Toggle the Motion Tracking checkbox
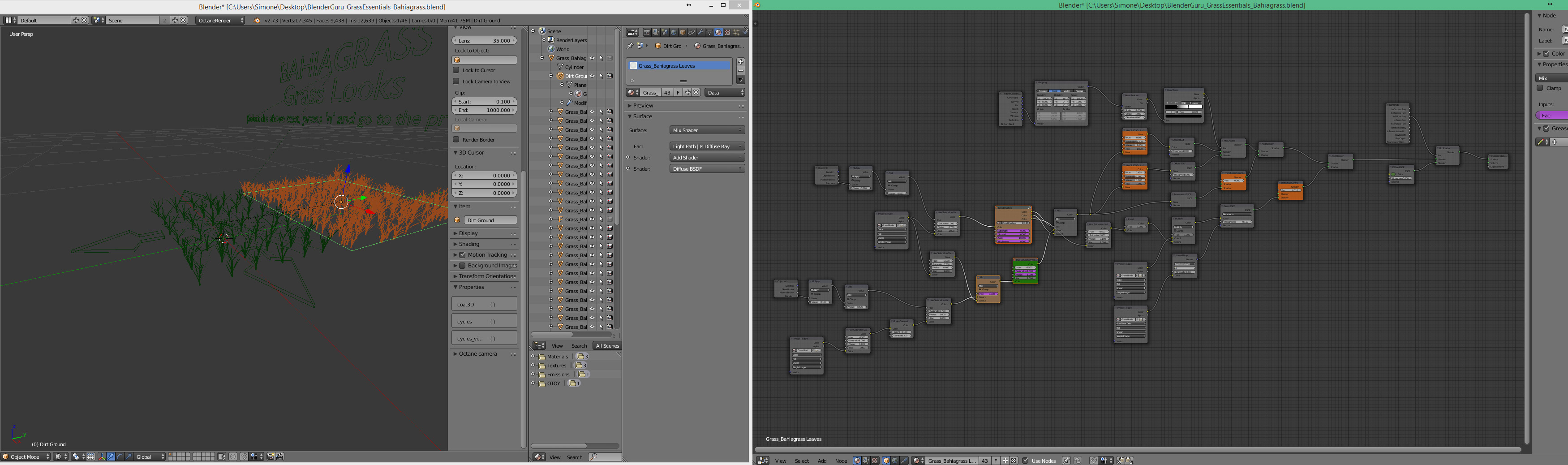Image resolution: width=1568 pixels, height=465 pixels. click(x=463, y=255)
